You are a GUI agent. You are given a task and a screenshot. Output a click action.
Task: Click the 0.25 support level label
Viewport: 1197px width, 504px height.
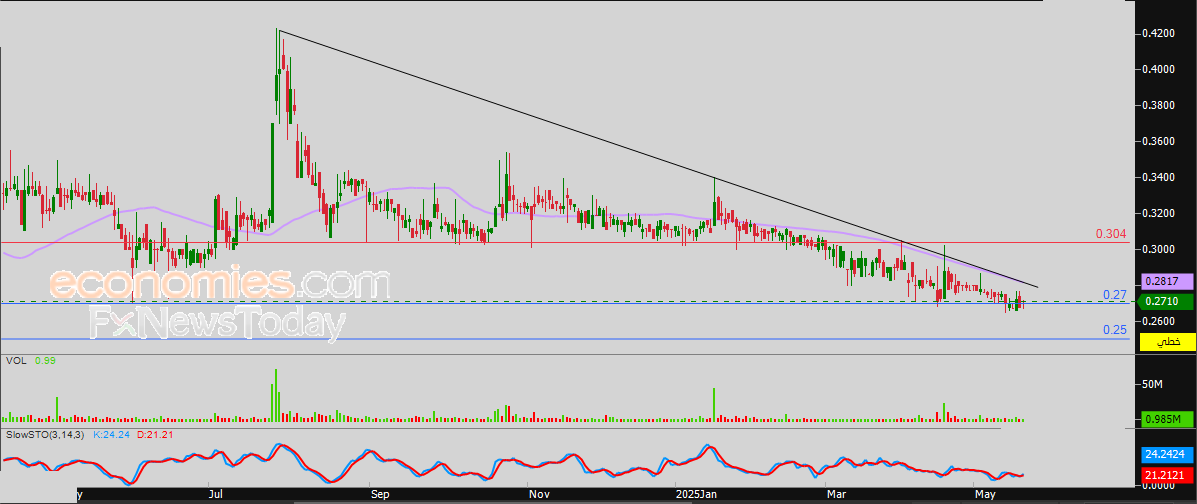pos(1116,330)
